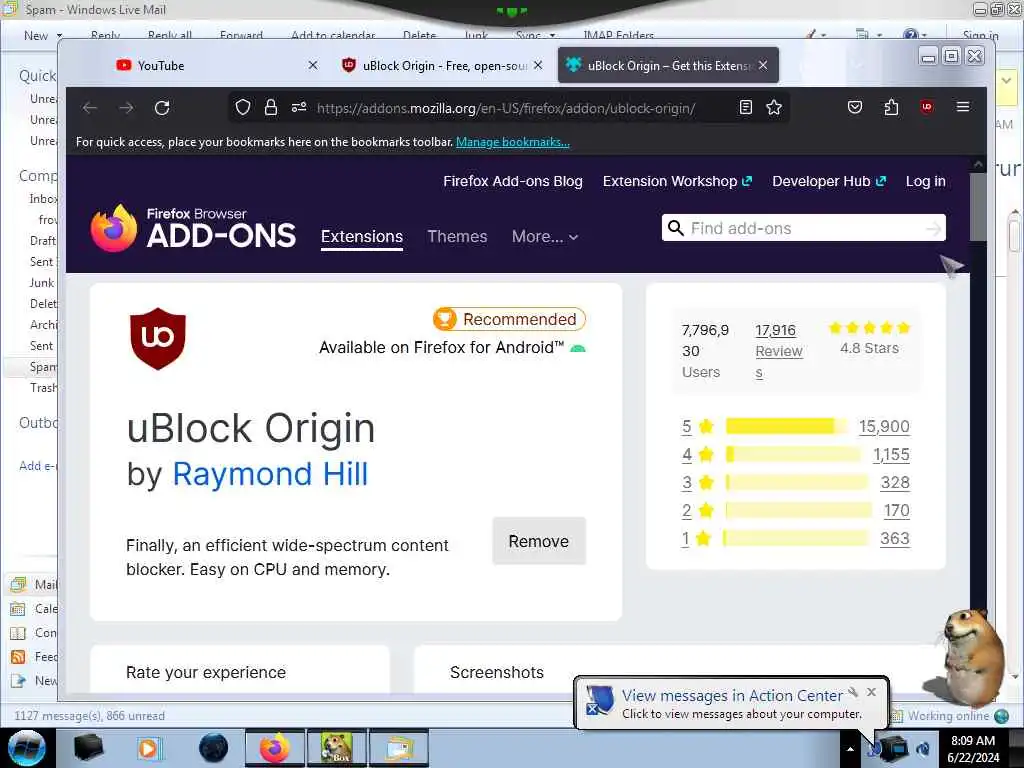Open tracking protection shield icon
This screenshot has height=768, width=1024.
click(242, 107)
